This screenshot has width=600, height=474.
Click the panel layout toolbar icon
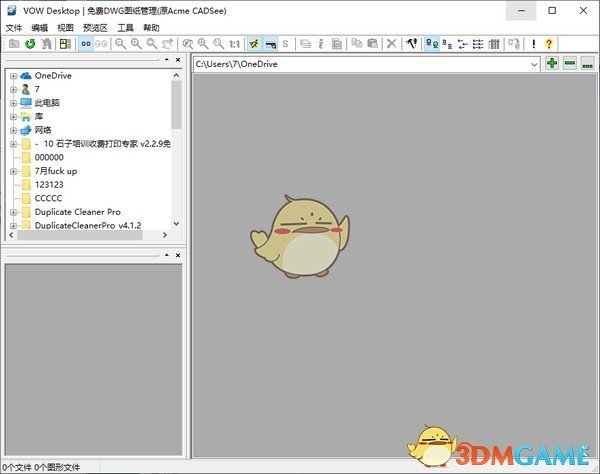tap(65, 44)
